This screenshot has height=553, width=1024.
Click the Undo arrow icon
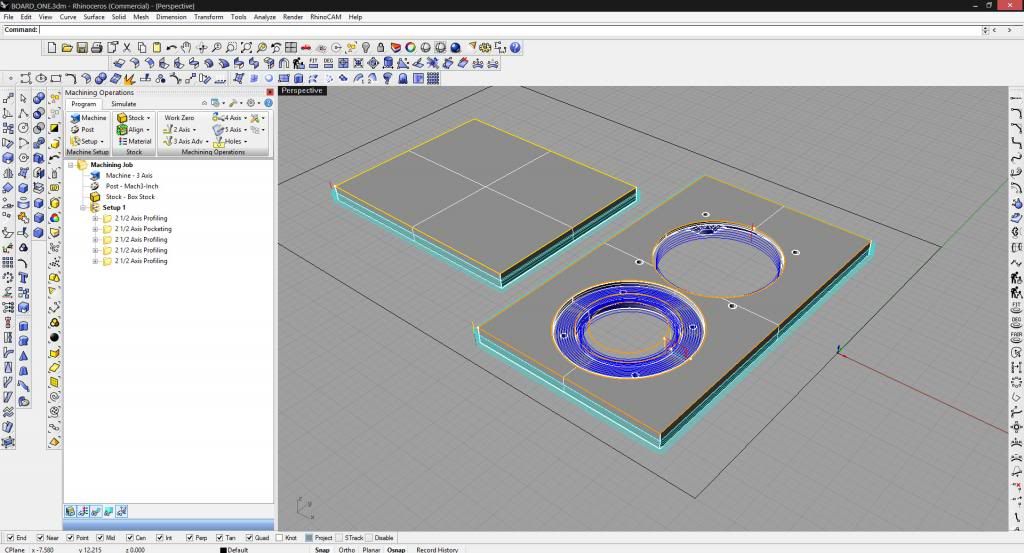pos(171,48)
